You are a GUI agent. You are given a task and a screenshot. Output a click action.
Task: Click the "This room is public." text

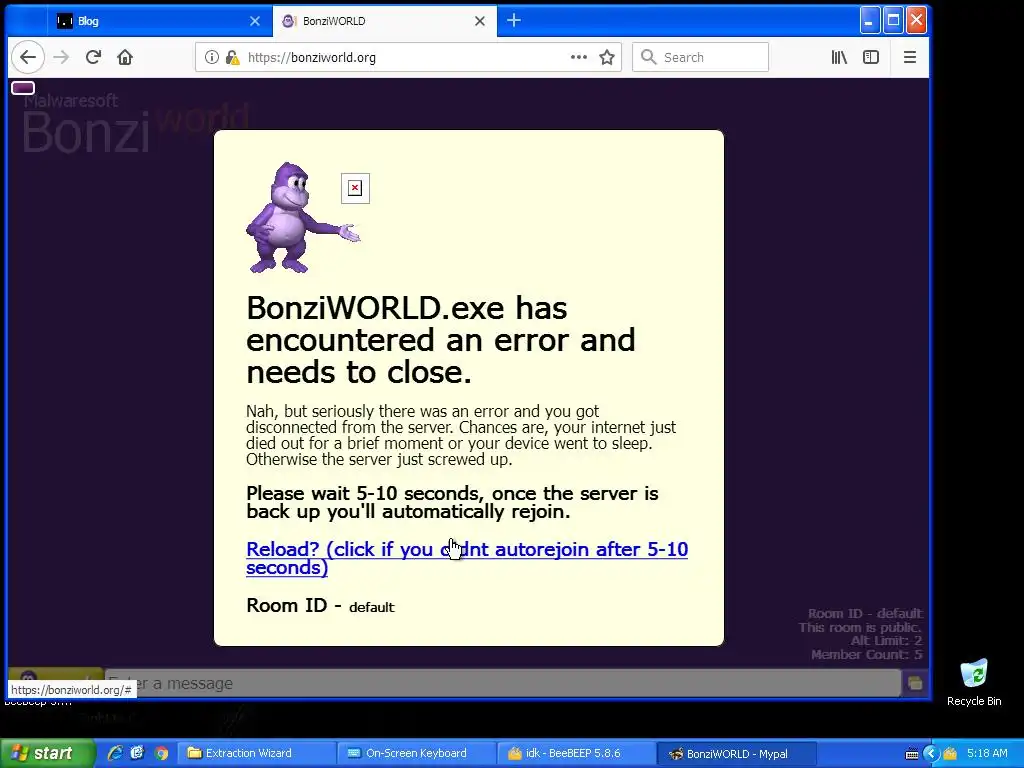(860, 627)
